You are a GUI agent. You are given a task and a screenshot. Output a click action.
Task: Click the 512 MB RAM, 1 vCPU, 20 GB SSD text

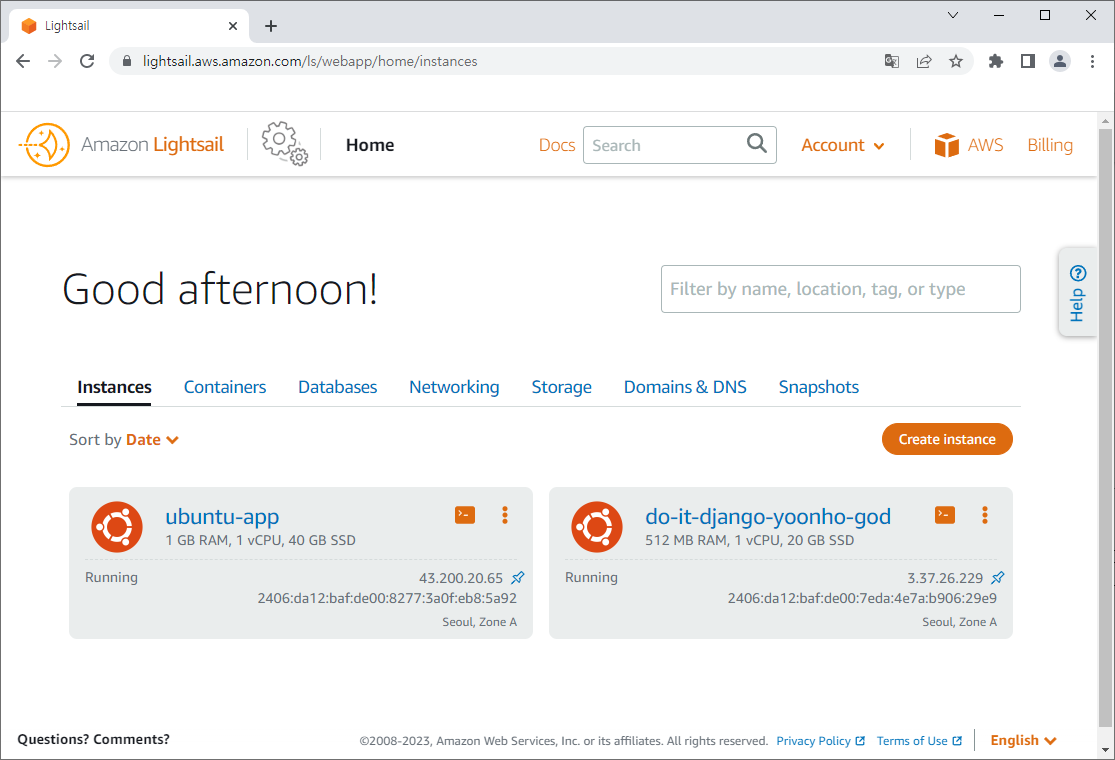pyautogui.click(x=749, y=540)
